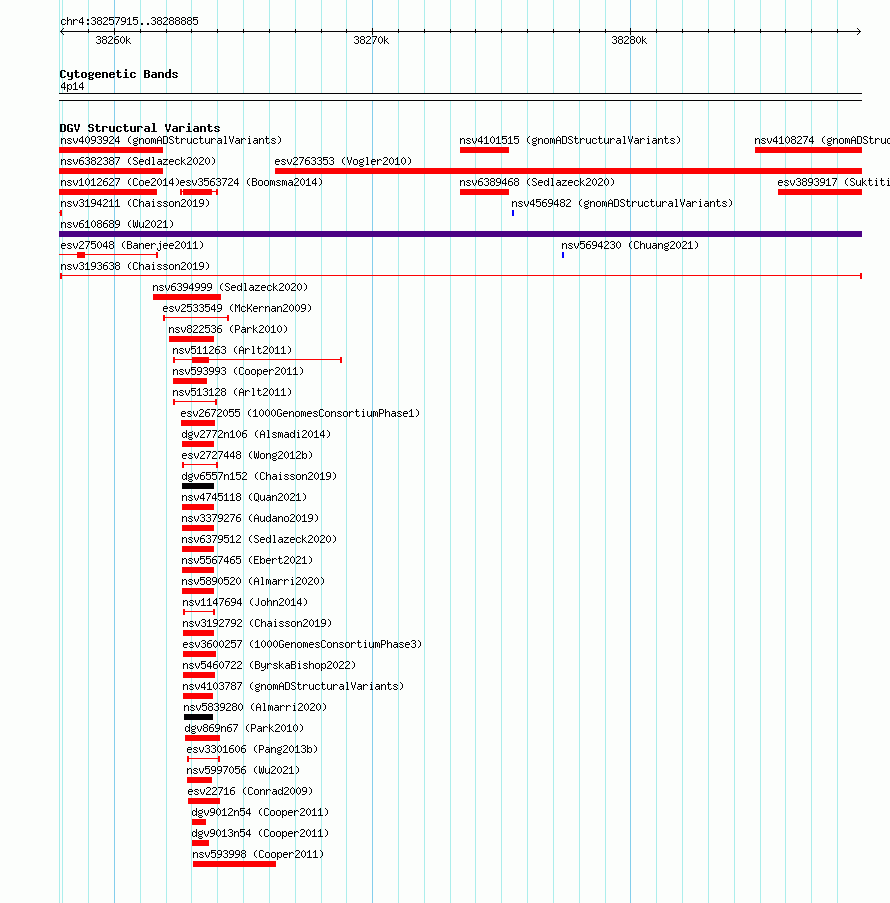
Task: Click the red nsv593998 variant bar
Action: (x=234, y=864)
